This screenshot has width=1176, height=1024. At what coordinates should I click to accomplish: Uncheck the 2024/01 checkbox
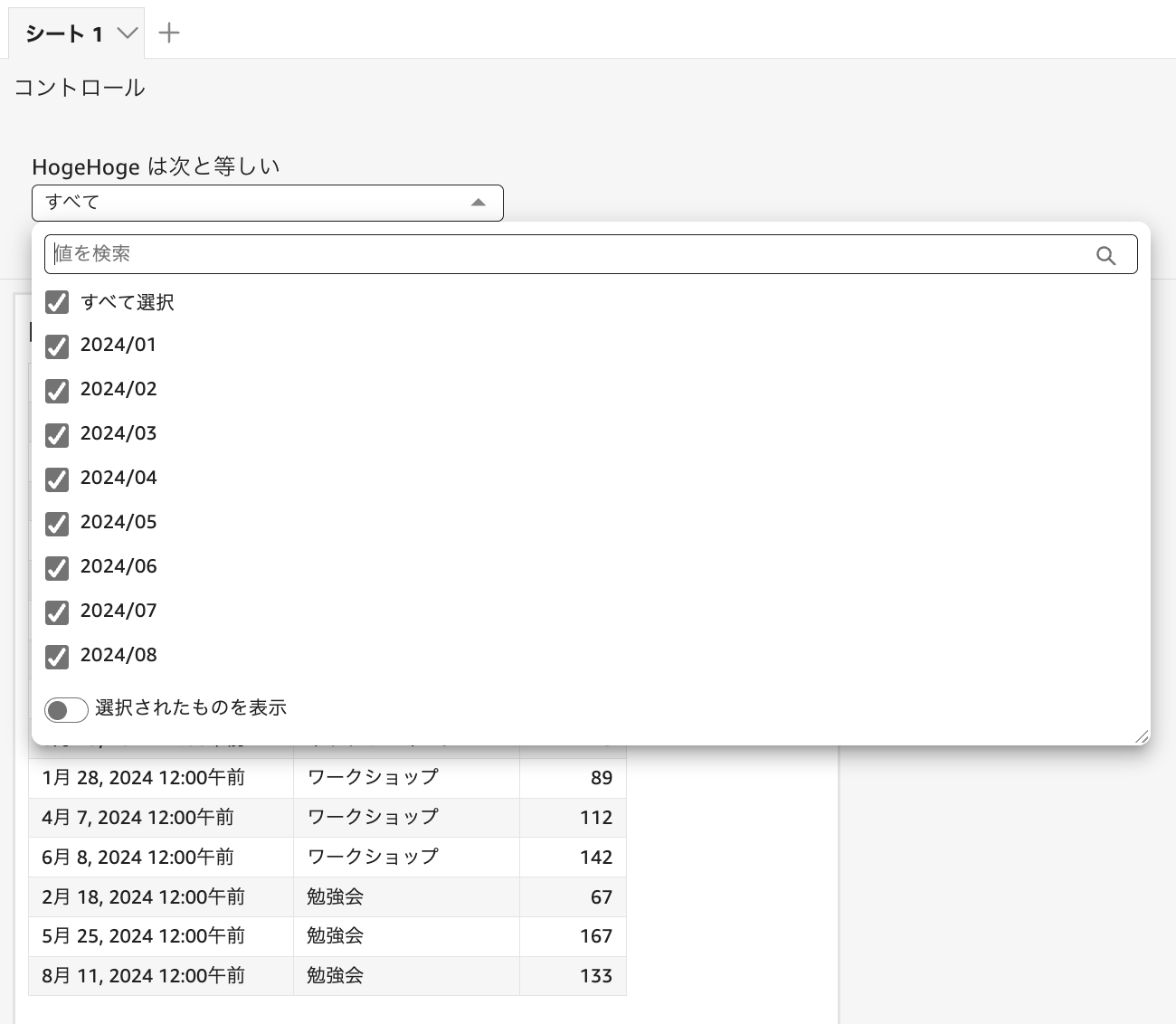pos(57,346)
